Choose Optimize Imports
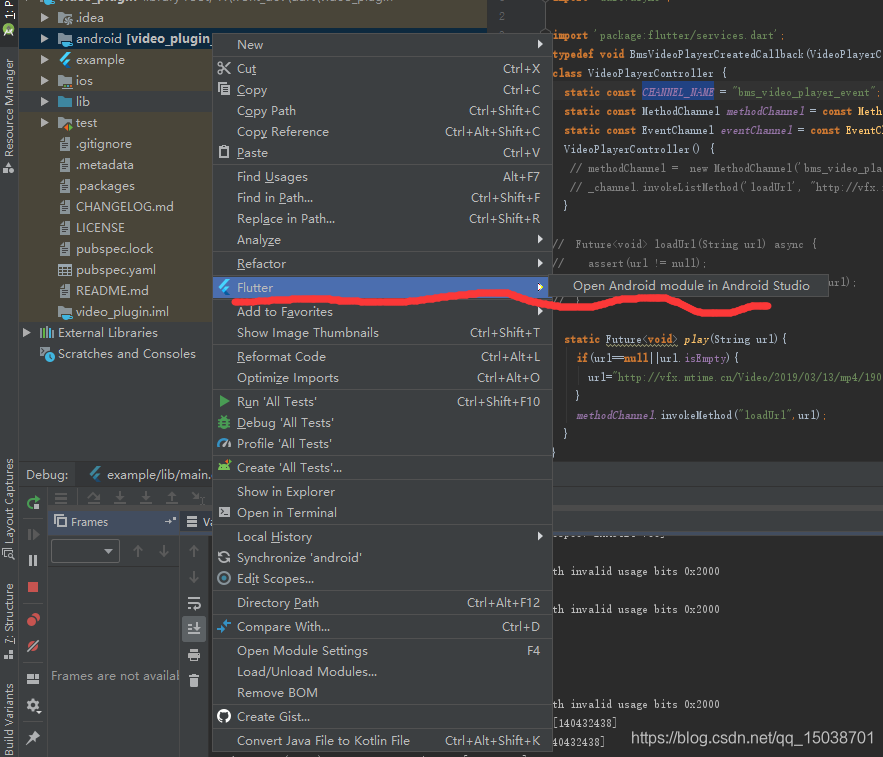 coord(382,378)
